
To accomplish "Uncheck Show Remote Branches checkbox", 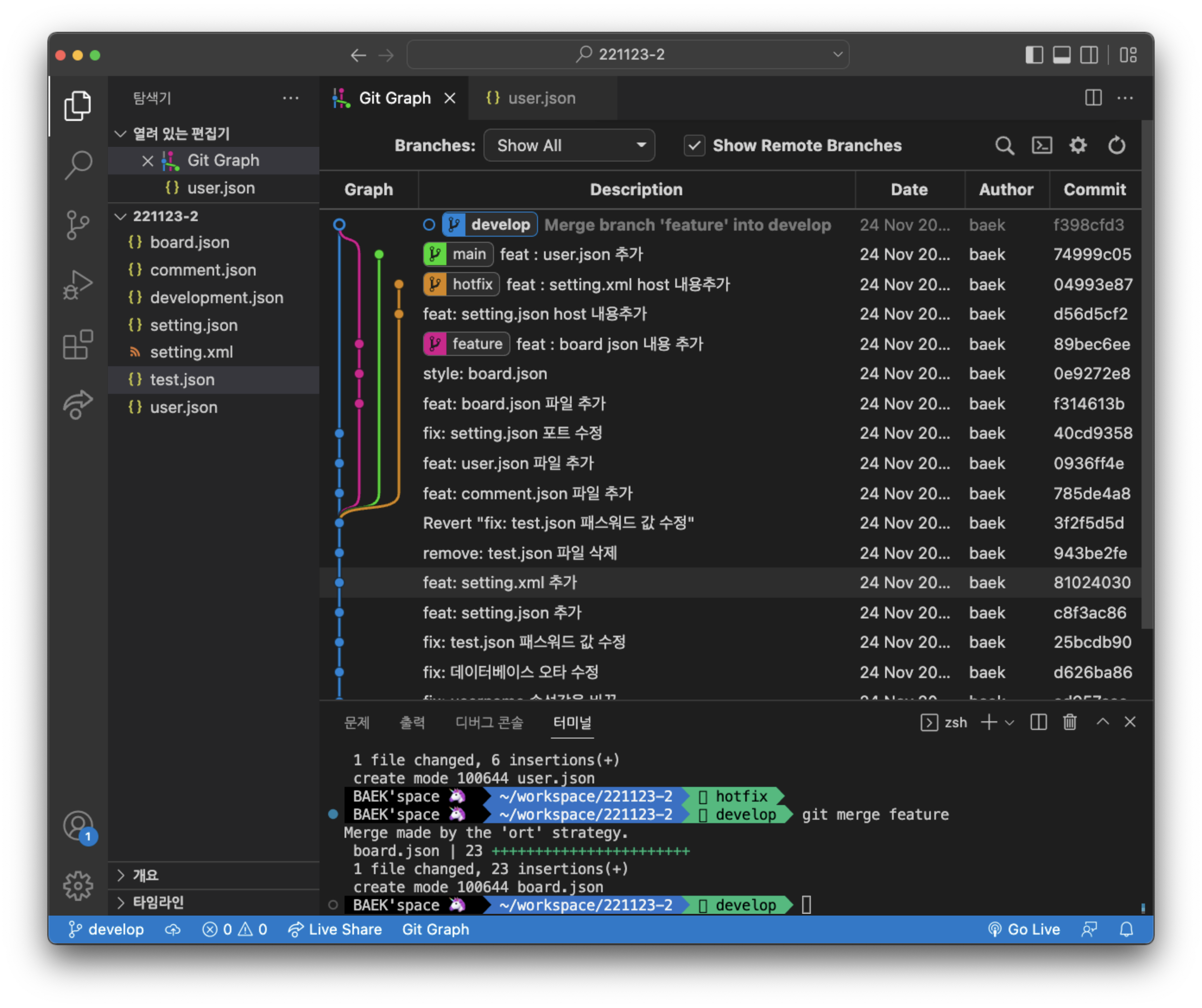I will (x=694, y=146).
